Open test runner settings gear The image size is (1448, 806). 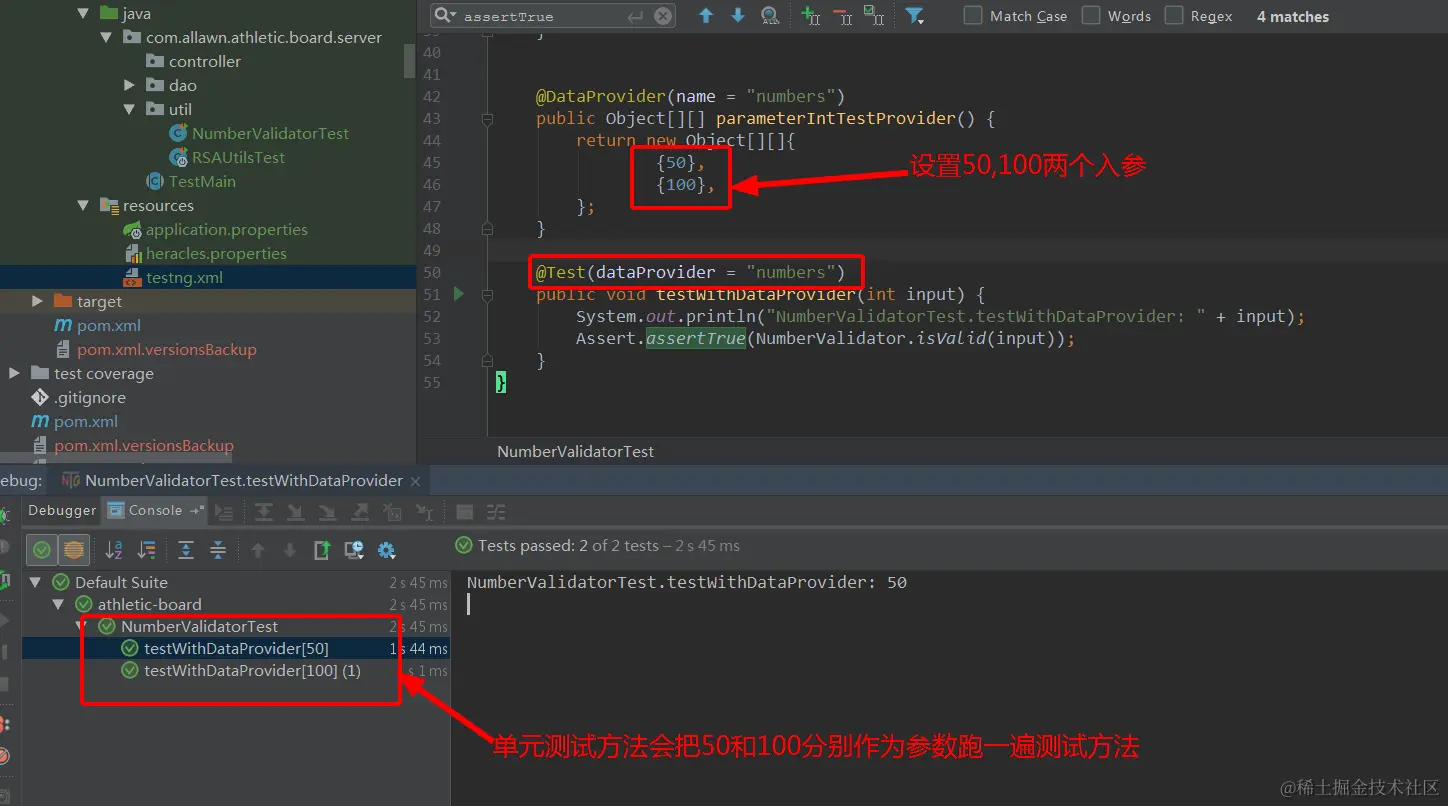387,550
